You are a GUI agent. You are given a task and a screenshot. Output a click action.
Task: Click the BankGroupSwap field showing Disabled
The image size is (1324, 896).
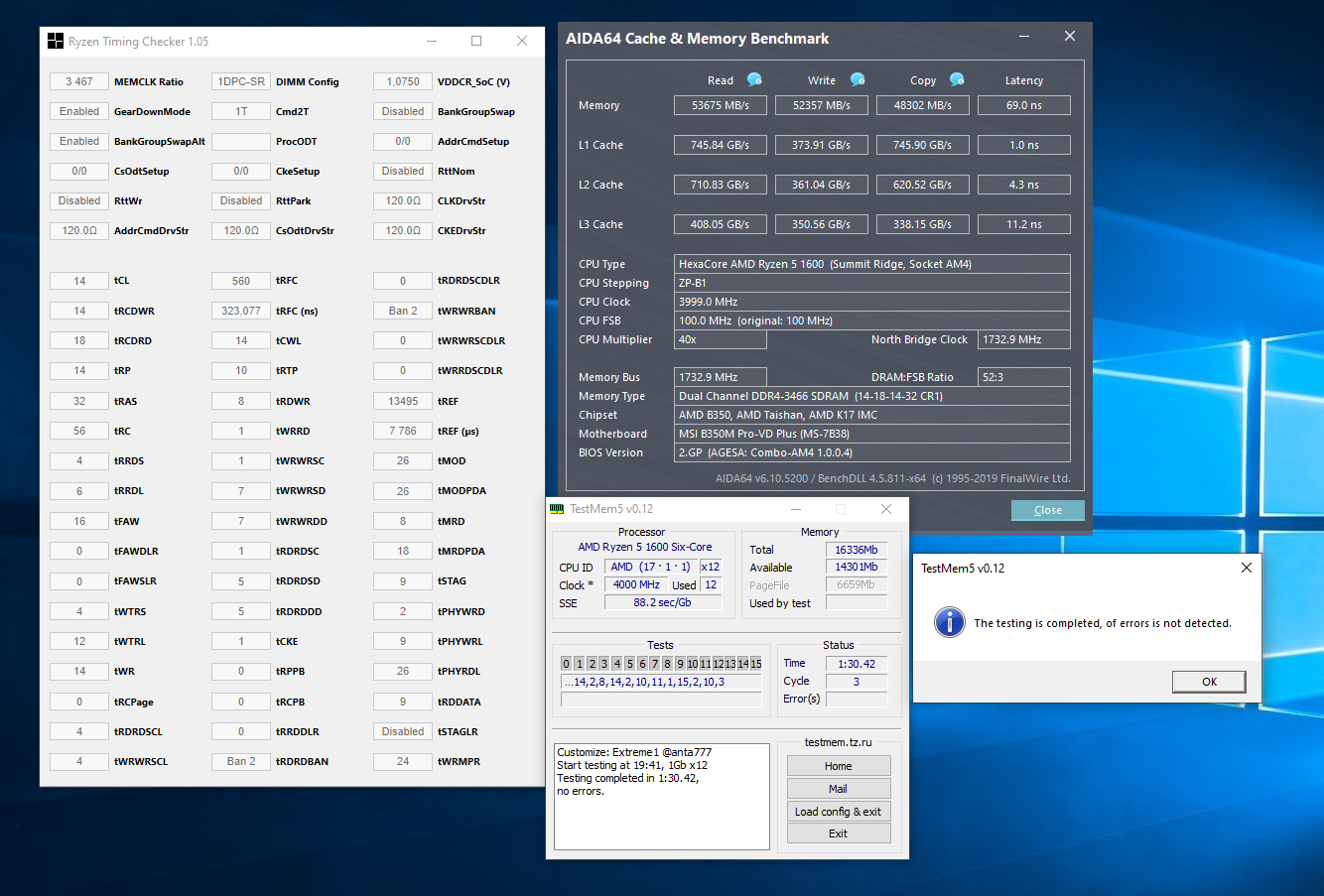point(403,111)
